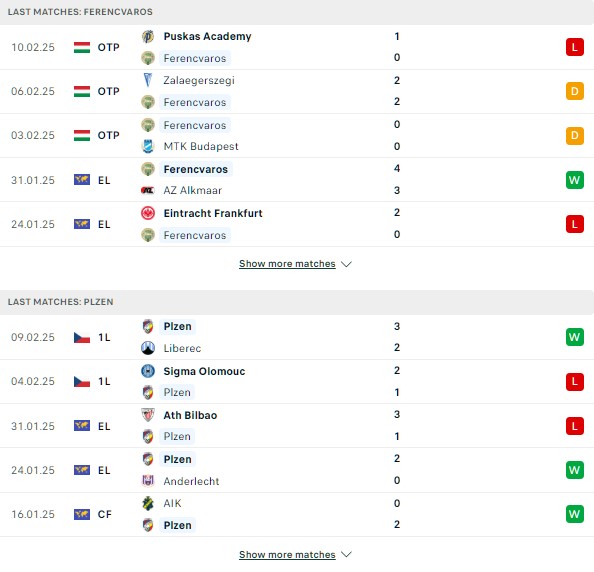594x572 pixels.
Task: Click the Hungarian flag on 10.02.25 match
Action: point(82,47)
